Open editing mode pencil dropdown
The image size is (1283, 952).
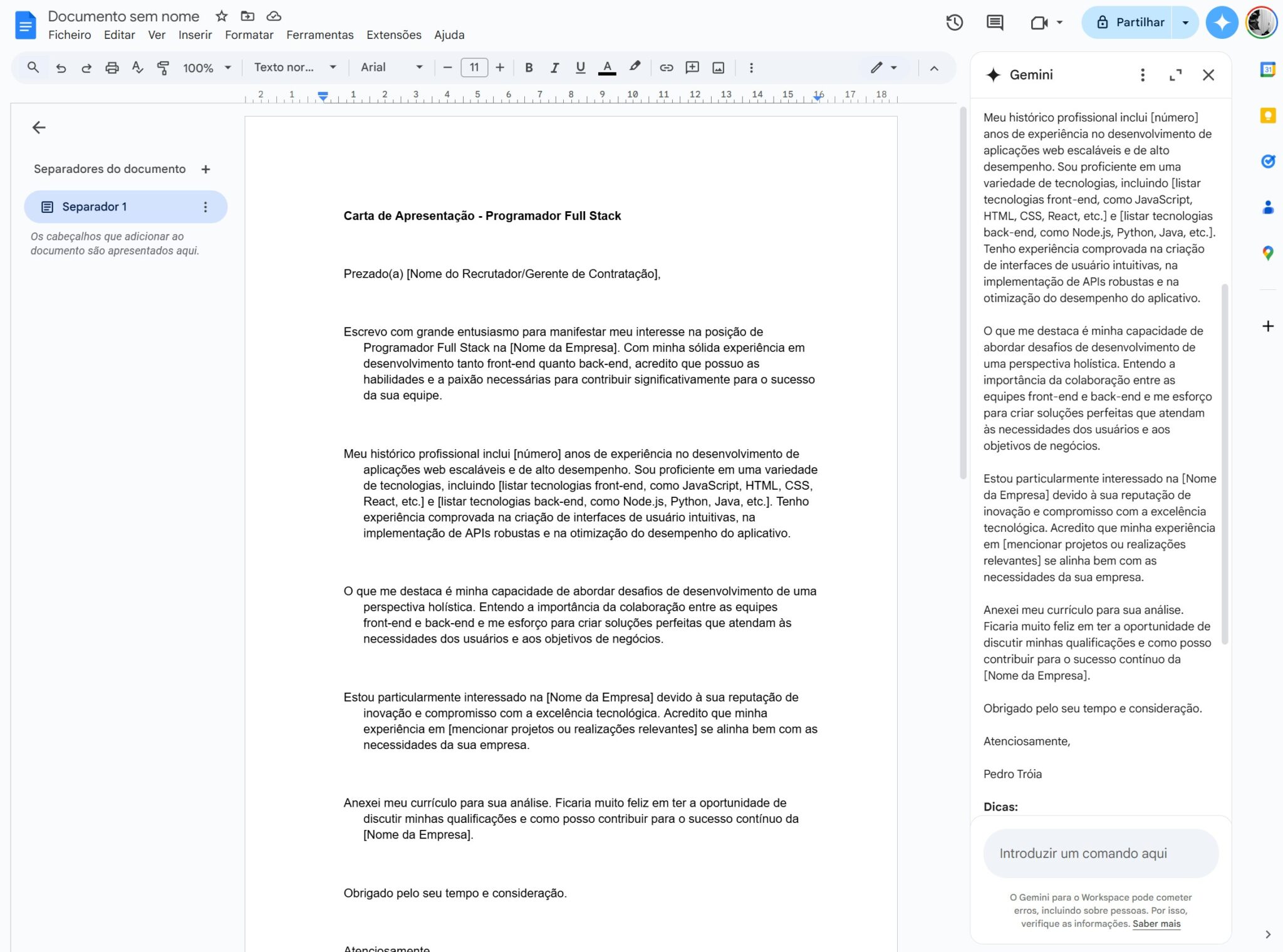[884, 68]
